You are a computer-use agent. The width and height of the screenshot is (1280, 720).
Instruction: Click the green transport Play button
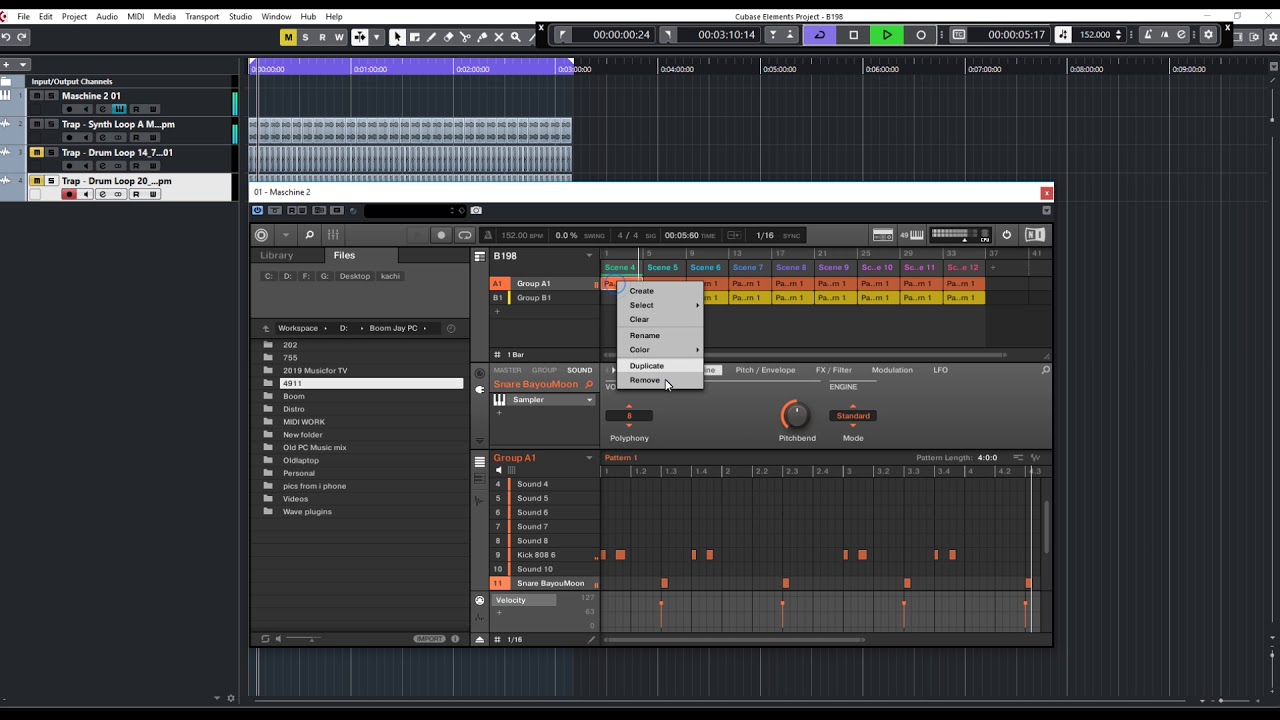pyautogui.click(x=887, y=35)
